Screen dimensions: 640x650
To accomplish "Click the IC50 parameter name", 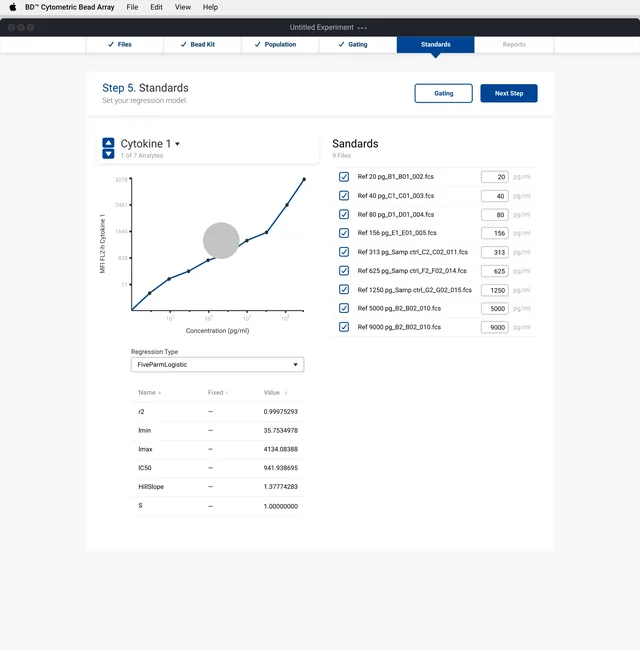I will 145,468.
